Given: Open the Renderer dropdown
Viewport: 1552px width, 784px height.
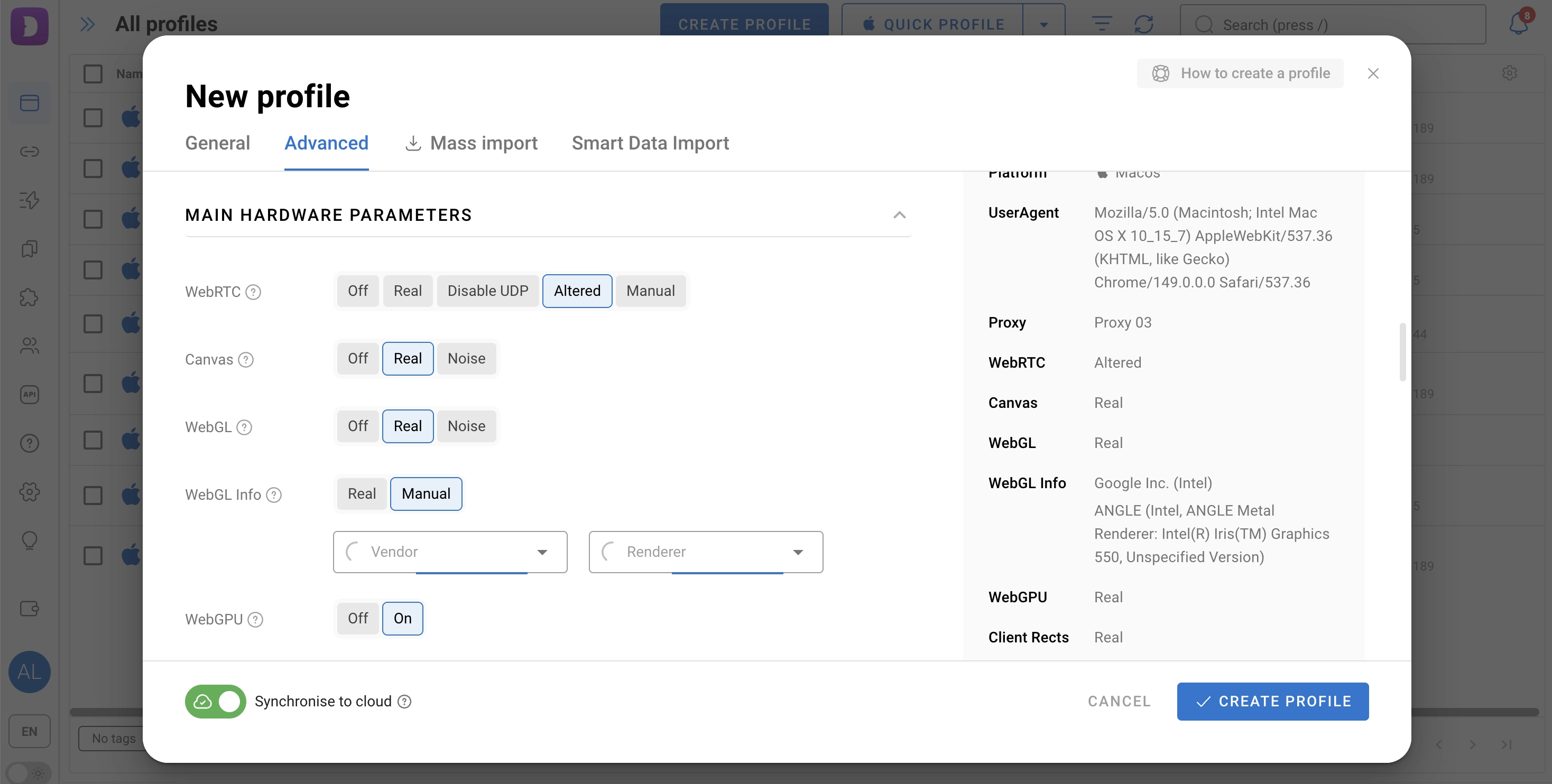Looking at the screenshot, I should click(706, 552).
